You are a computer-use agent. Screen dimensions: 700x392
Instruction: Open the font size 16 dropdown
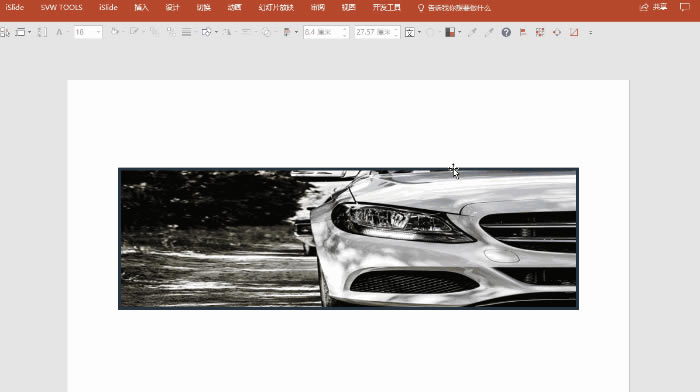click(x=98, y=32)
